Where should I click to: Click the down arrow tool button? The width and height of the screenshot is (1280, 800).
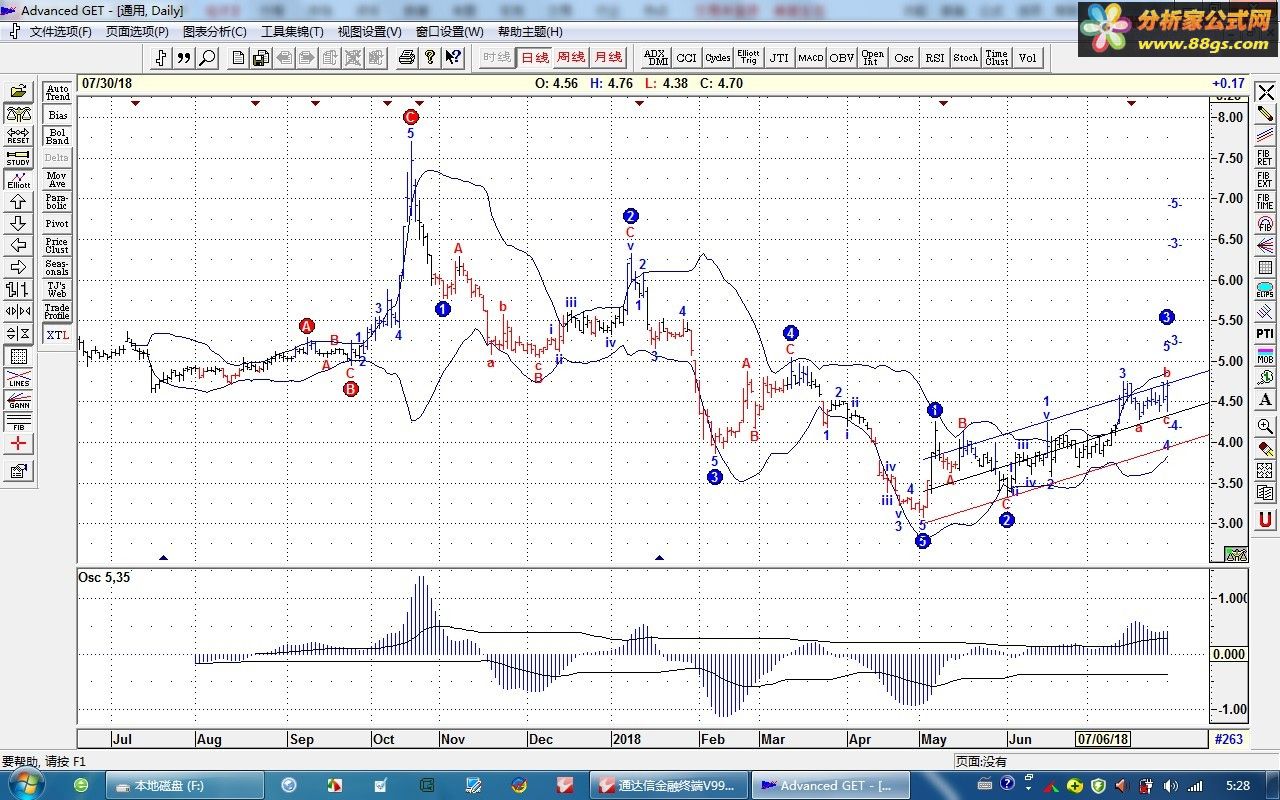point(18,223)
